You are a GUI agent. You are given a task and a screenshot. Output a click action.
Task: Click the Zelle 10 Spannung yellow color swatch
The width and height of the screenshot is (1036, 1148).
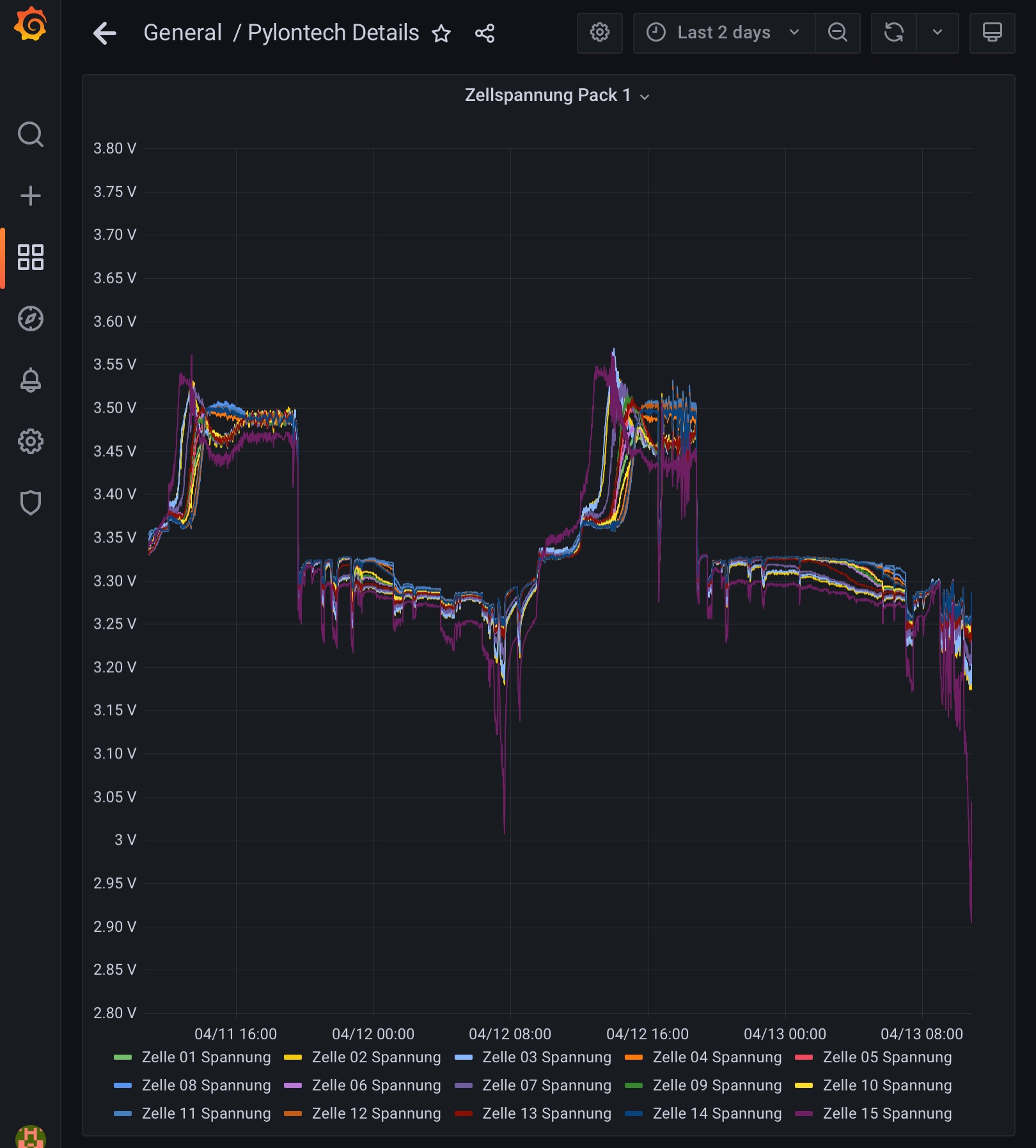click(803, 1085)
